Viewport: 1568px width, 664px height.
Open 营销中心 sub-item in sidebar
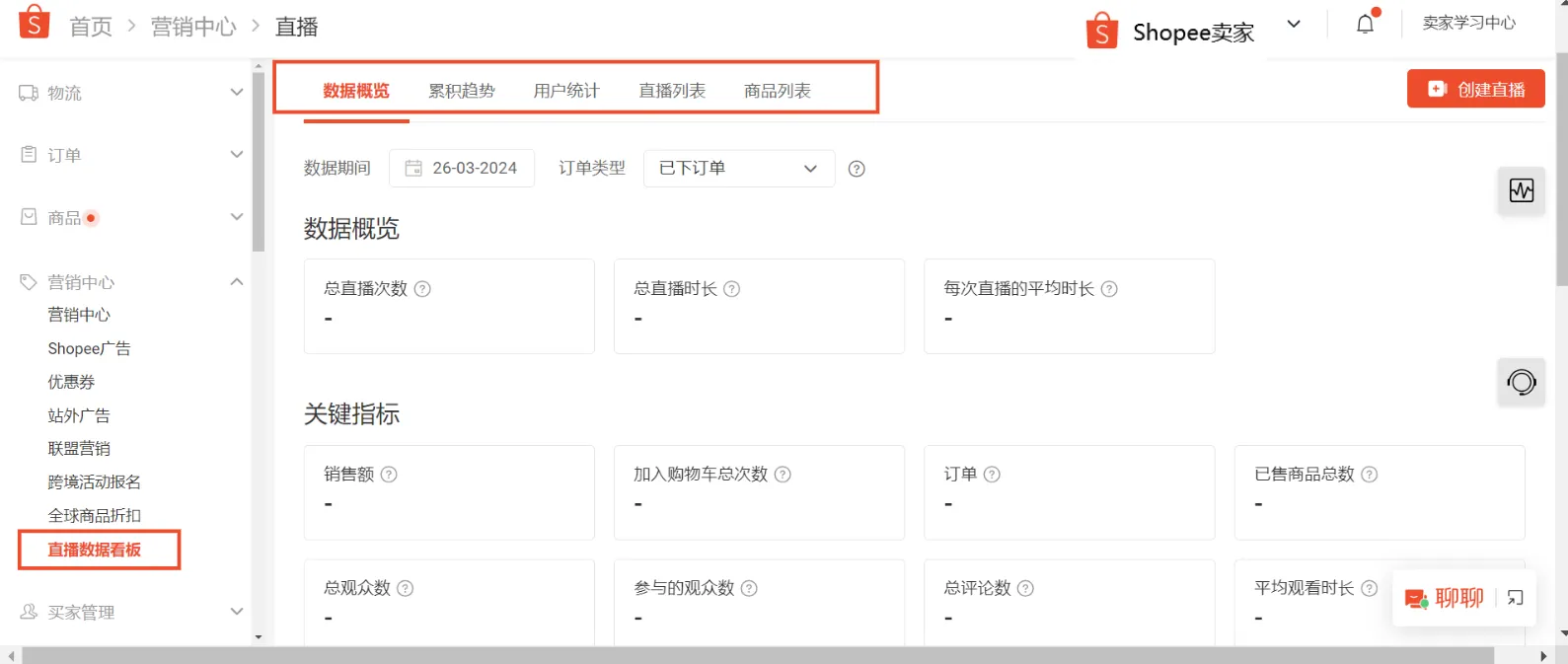79,315
